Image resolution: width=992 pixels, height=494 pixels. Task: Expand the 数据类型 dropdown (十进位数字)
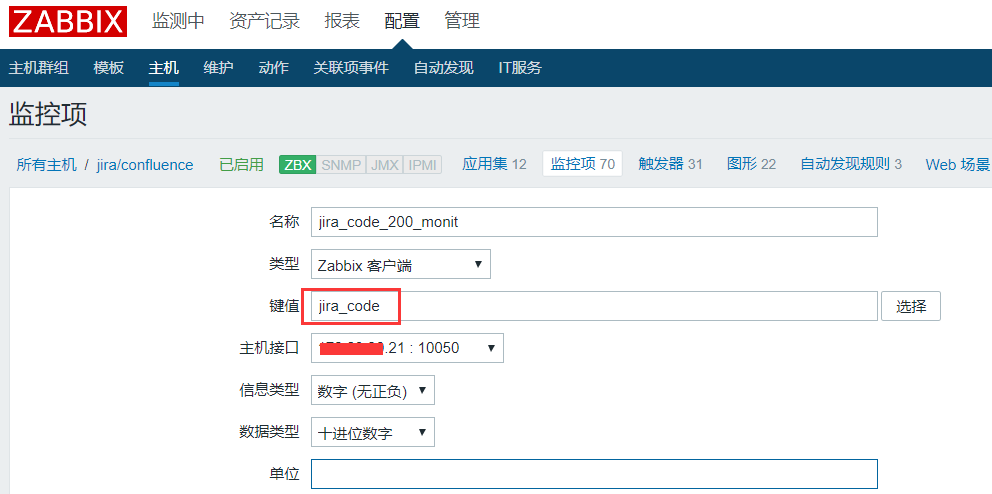(373, 432)
